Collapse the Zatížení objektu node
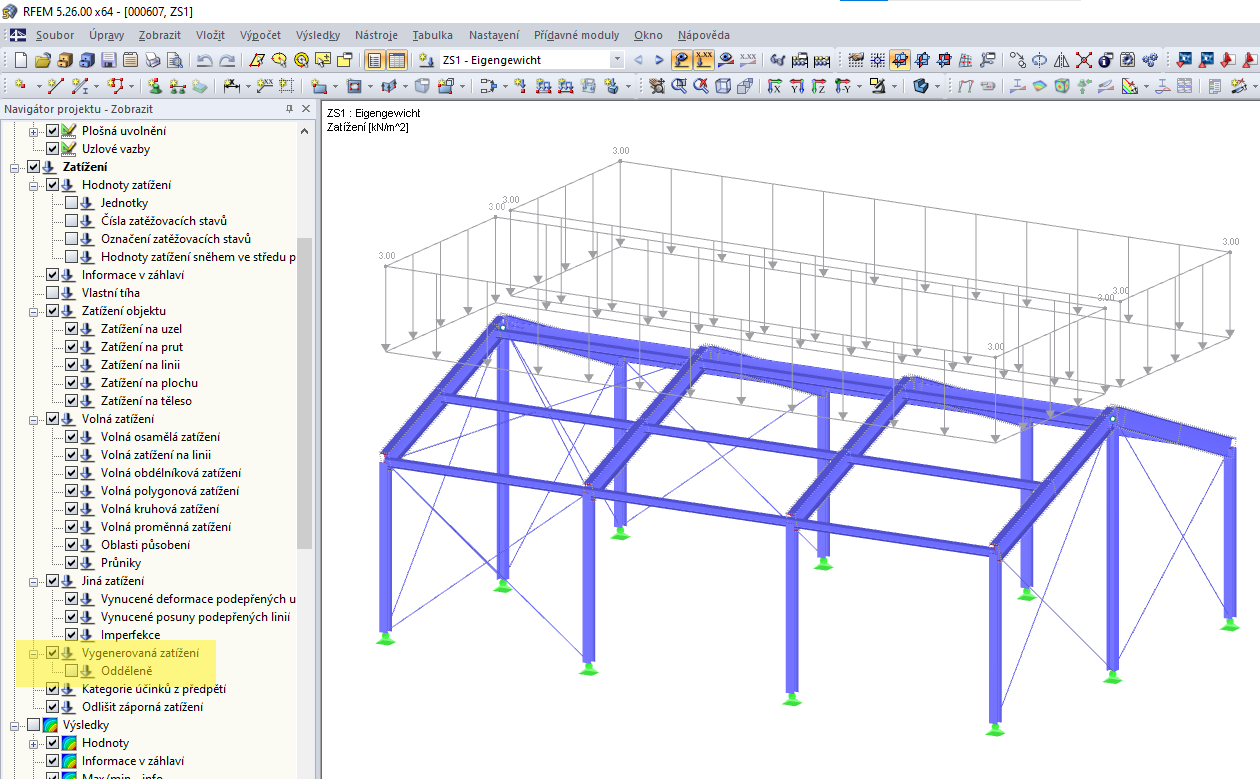 tap(34, 311)
